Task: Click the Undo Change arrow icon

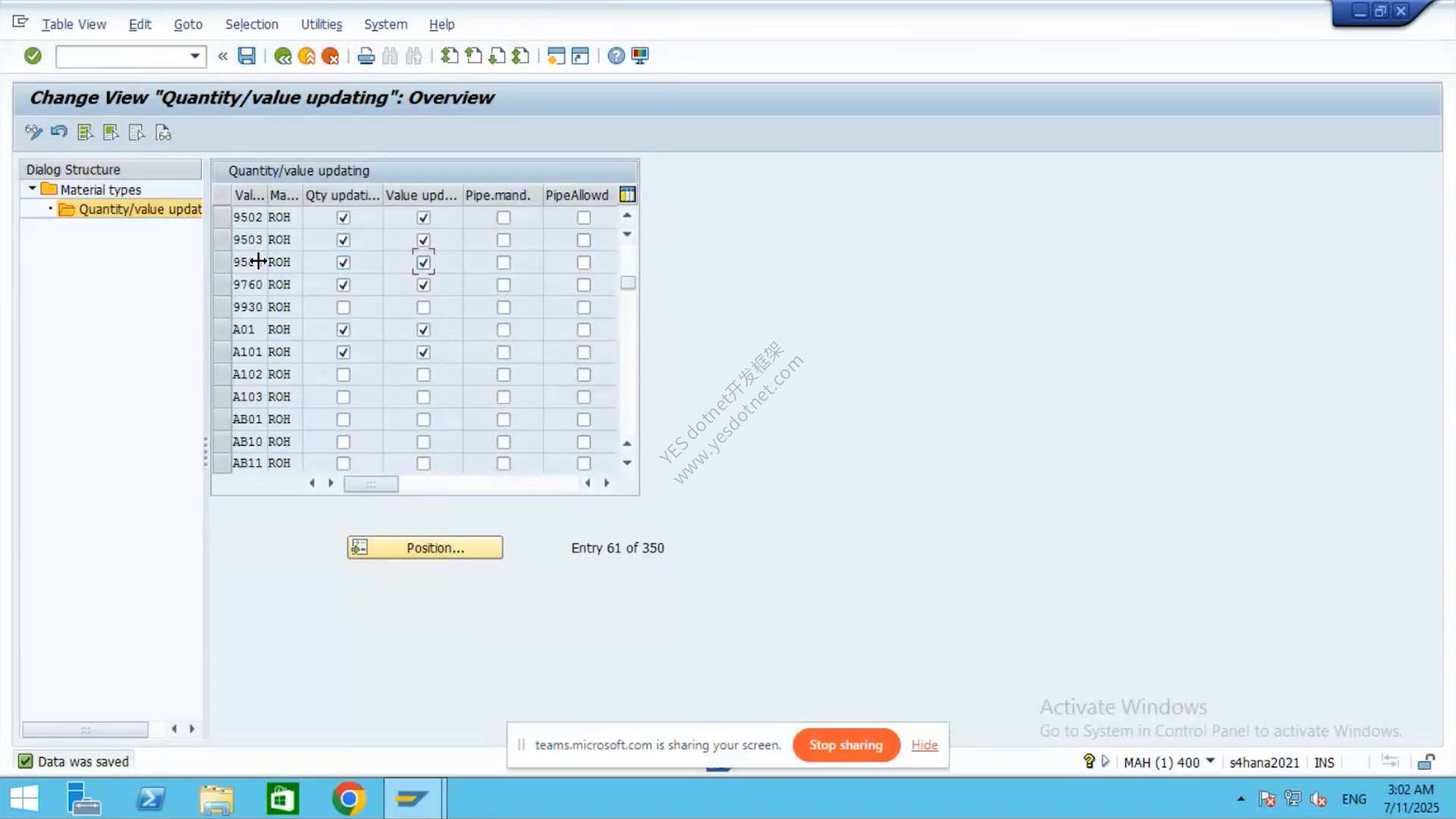Action: coord(59,133)
